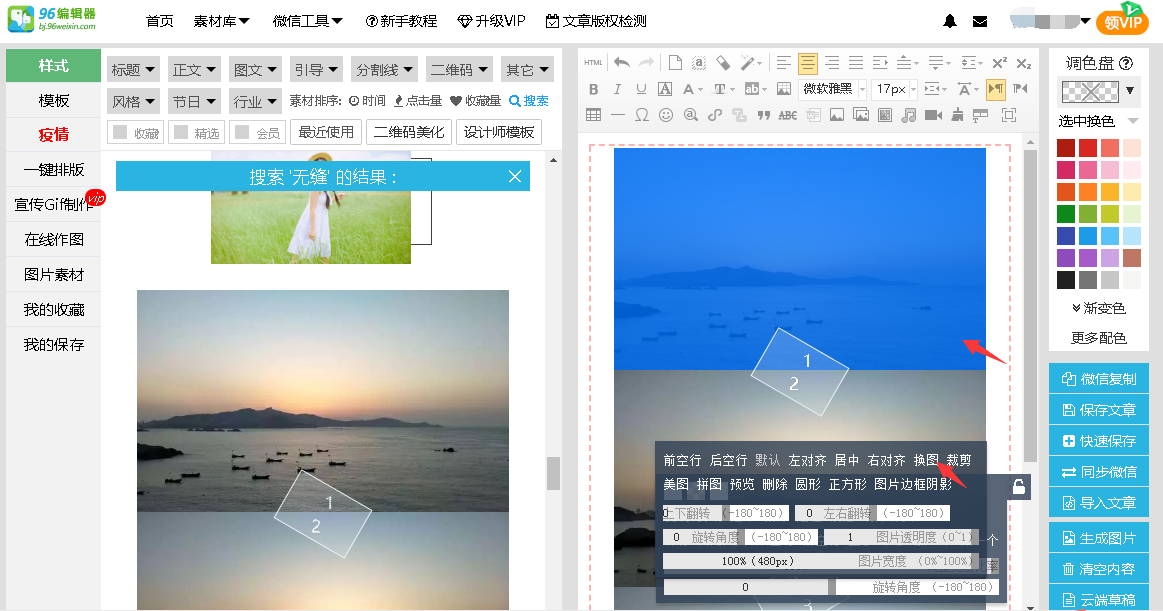
Task: Expand the 选中换色 dropdown arrow
Action: (x=1133, y=121)
